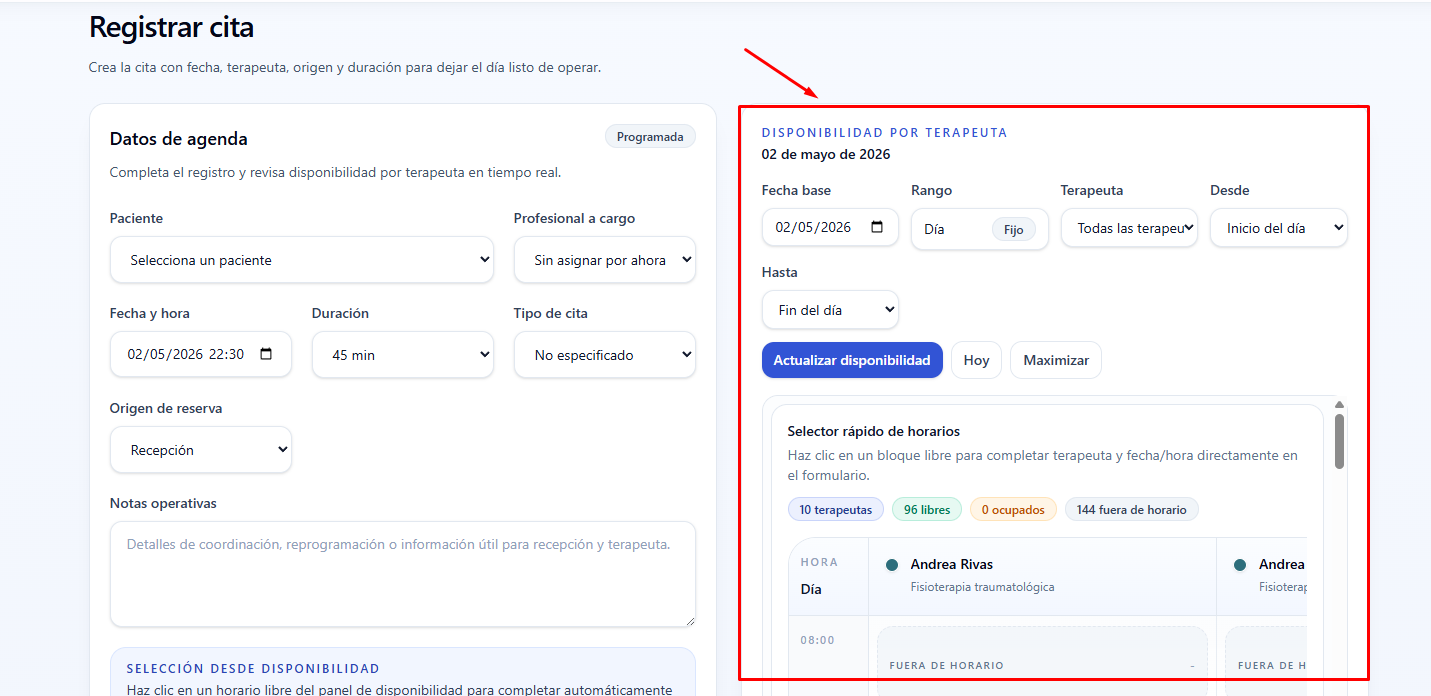Click the availability panel scrollbar thumb

[1339, 440]
